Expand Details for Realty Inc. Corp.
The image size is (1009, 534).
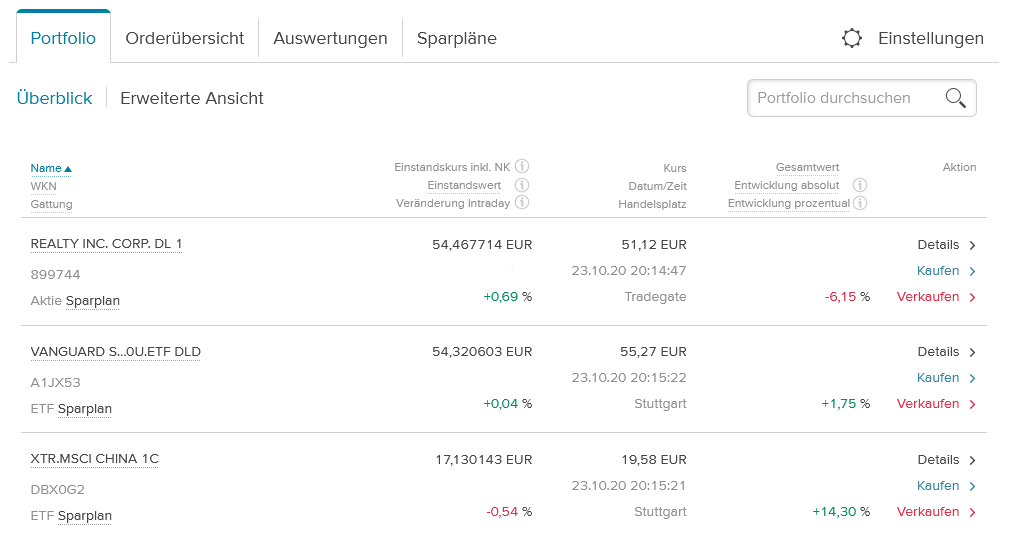pos(946,245)
